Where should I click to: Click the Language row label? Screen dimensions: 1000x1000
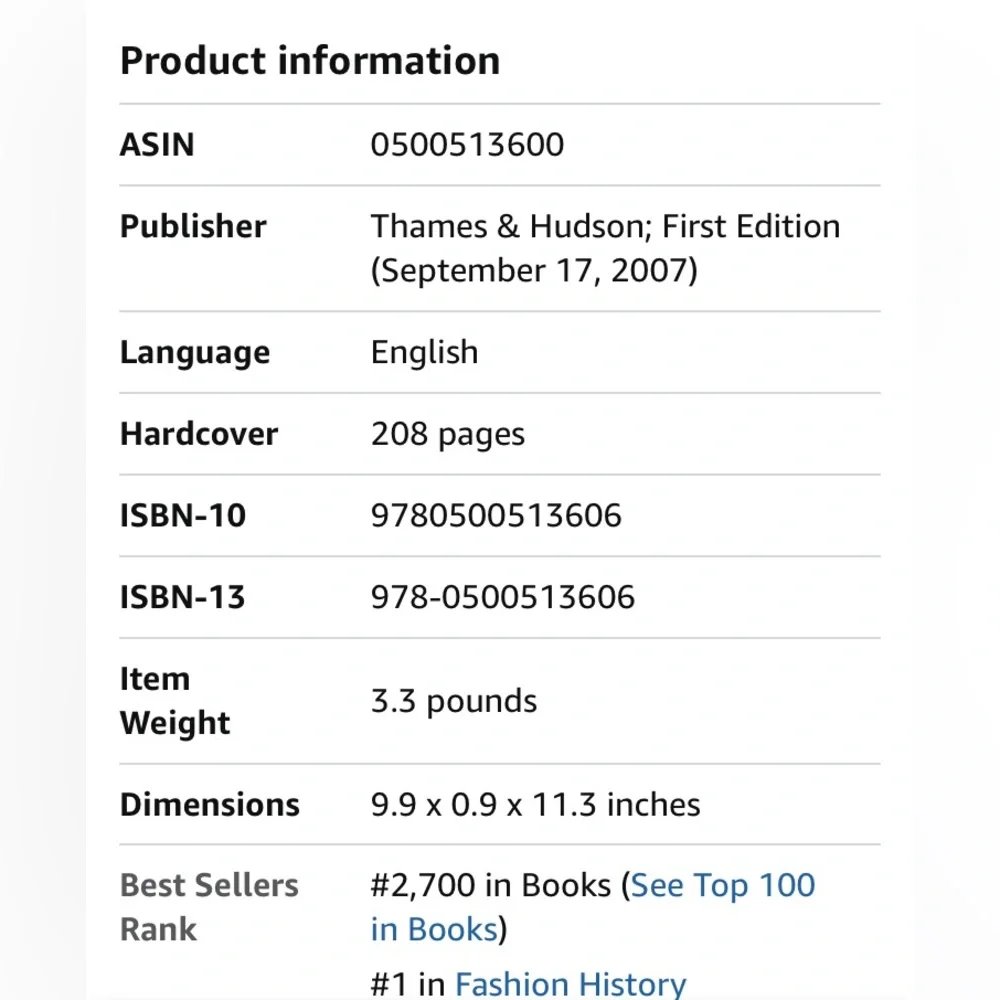click(195, 352)
